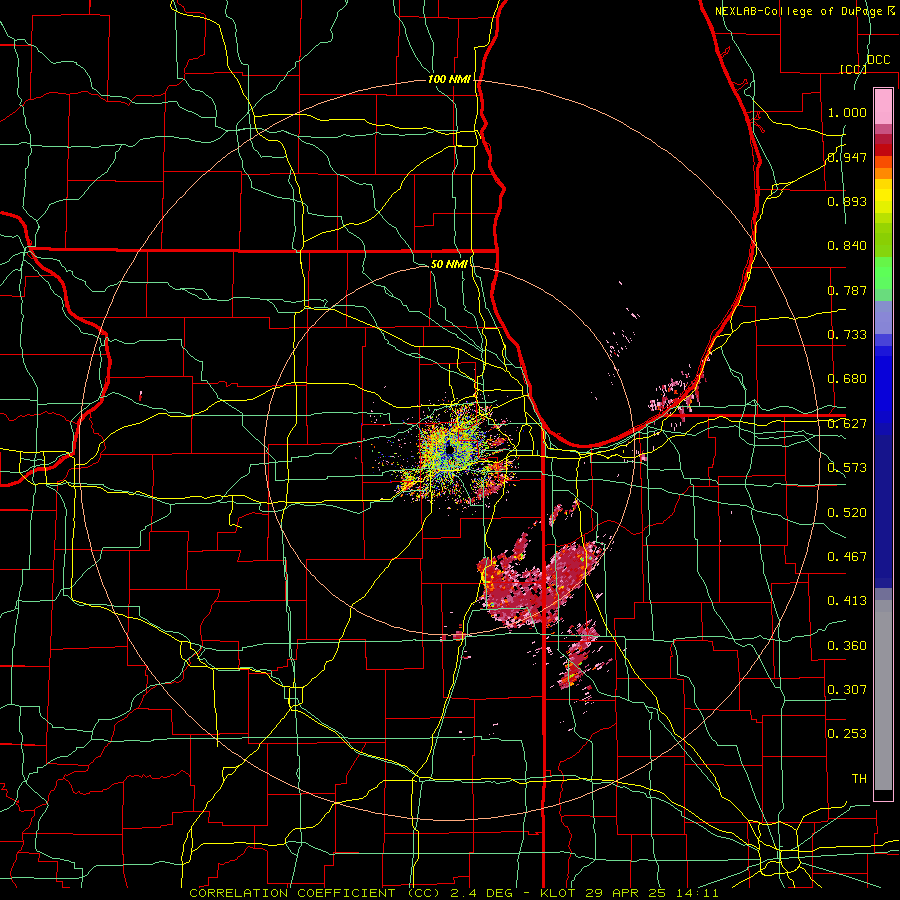Screen dimensions: 900x900
Task: Click the 1.000 scale value
Action: coord(847,112)
